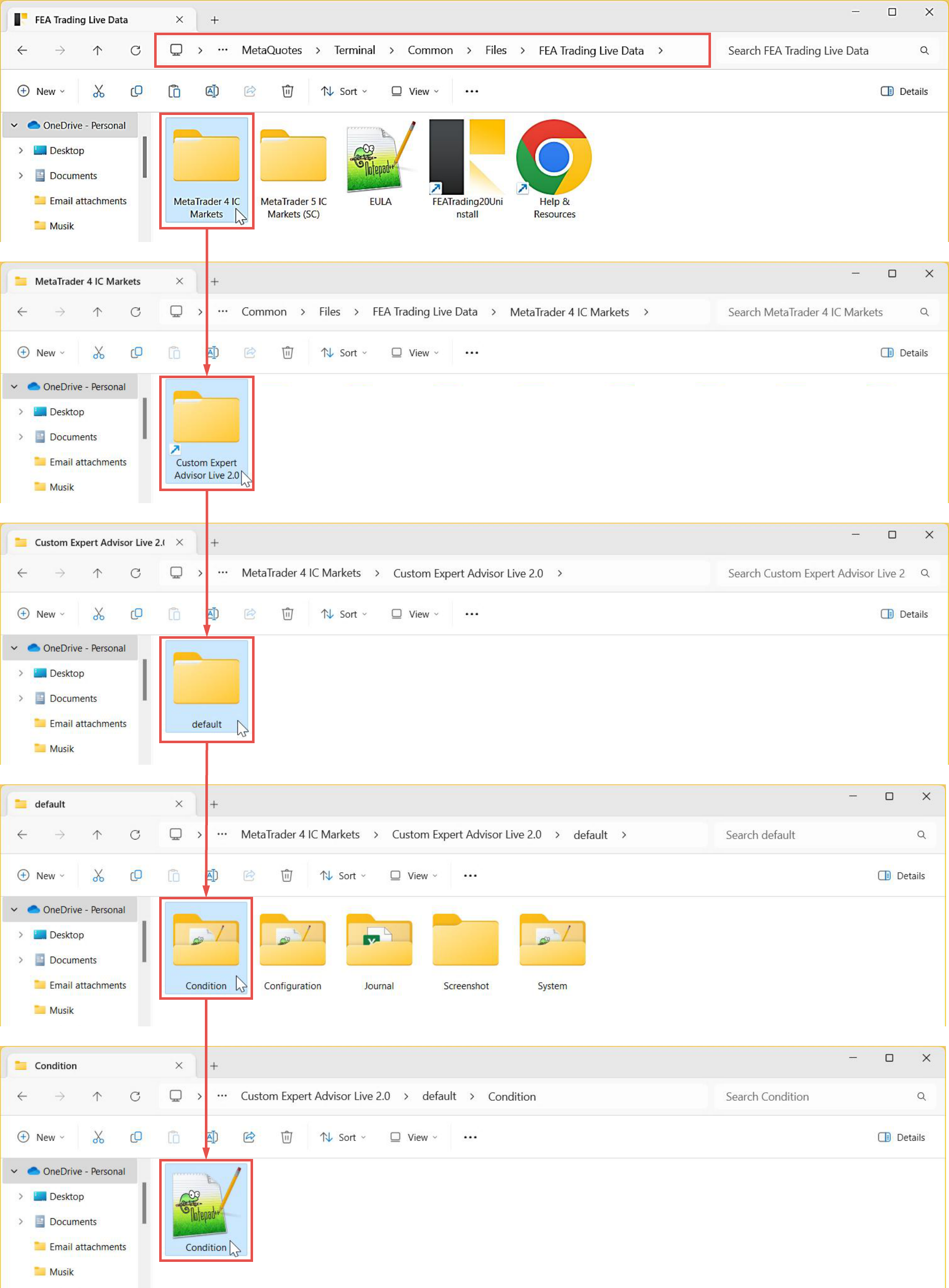Screen dimensions: 949x1288
Task: Click chevron after FEA Trading Live Data breadcrumb
Action: (x=661, y=51)
